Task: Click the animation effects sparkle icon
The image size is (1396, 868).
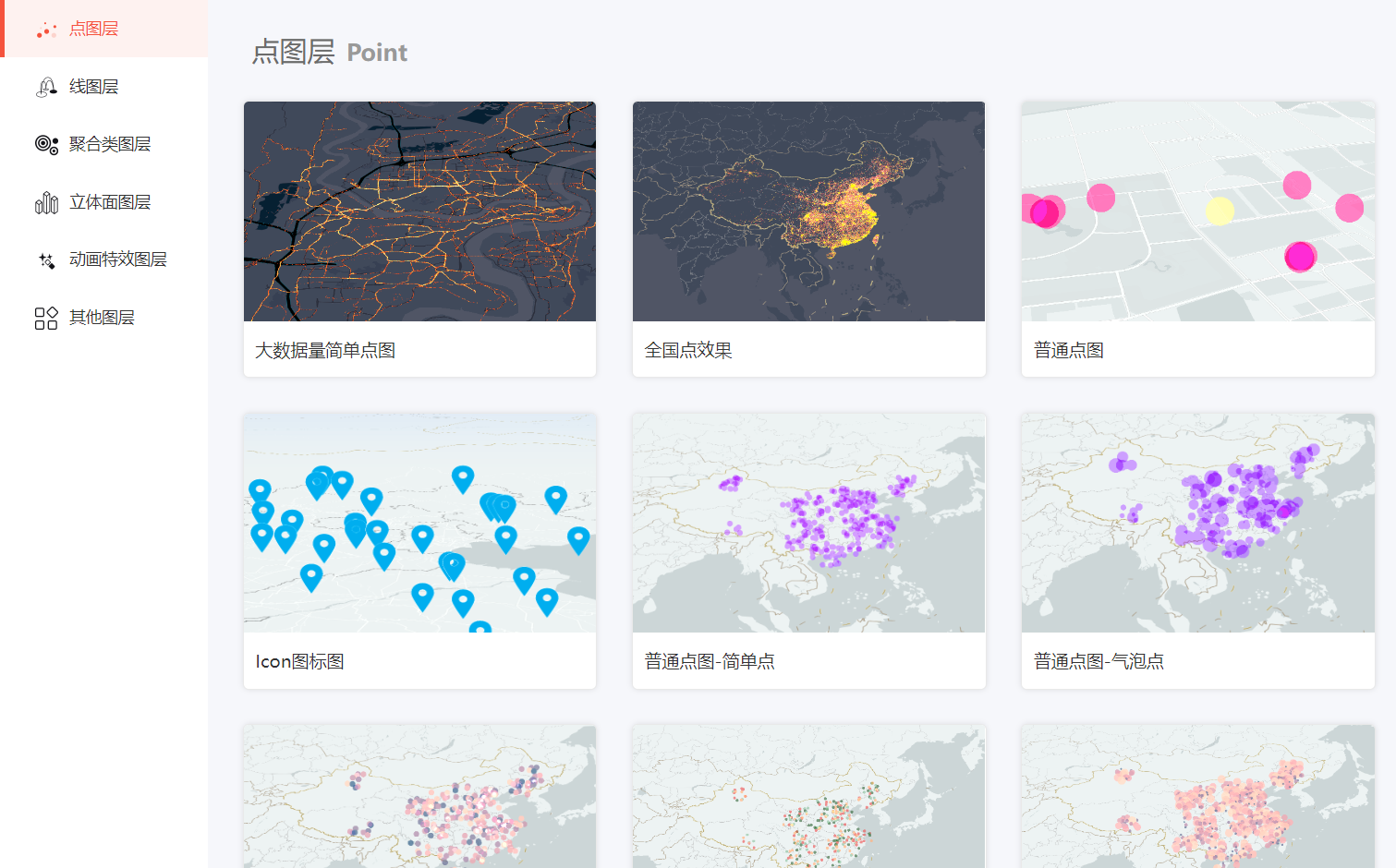Action: tap(46, 260)
